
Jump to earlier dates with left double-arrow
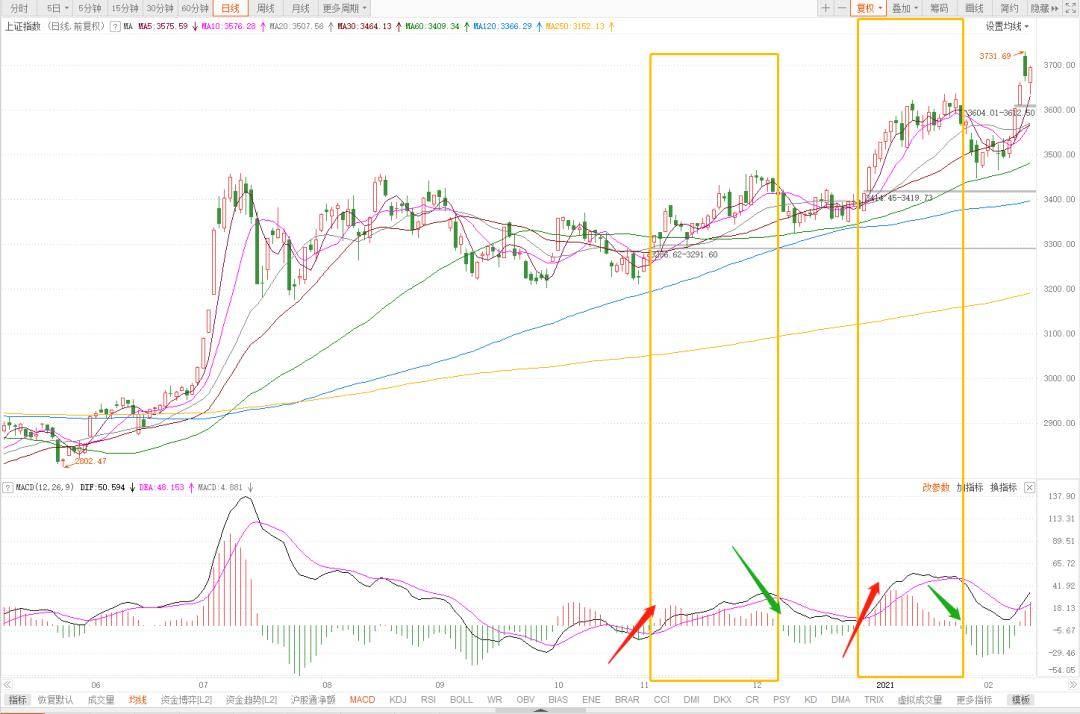pyautogui.click(x=7, y=684)
